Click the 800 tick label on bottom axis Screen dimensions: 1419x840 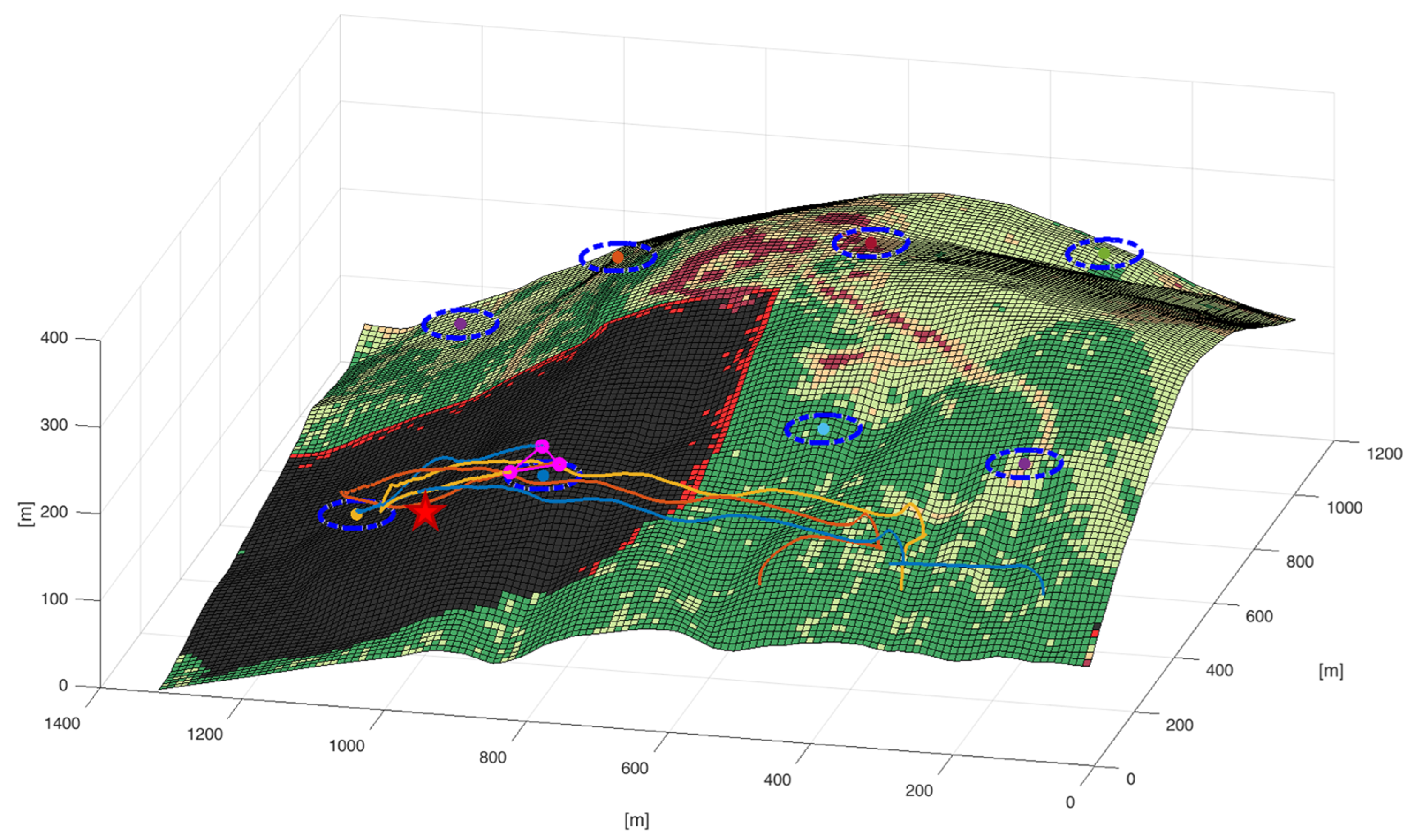click(492, 758)
